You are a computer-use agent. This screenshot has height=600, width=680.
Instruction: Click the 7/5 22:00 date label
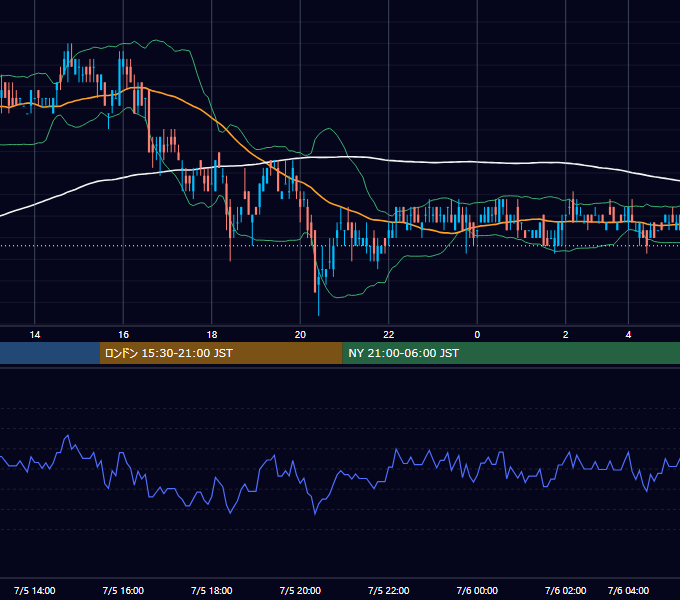pos(389,590)
